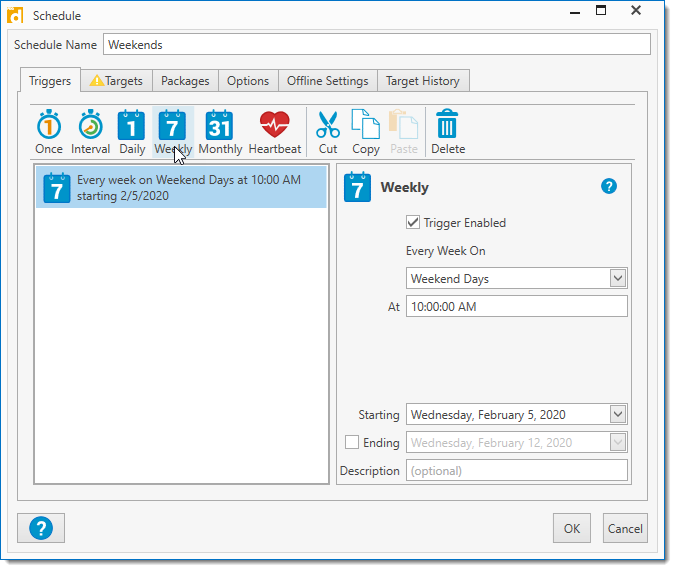Enable the Ending date checkbox
Screen dimensions: 675x570
coord(352,442)
